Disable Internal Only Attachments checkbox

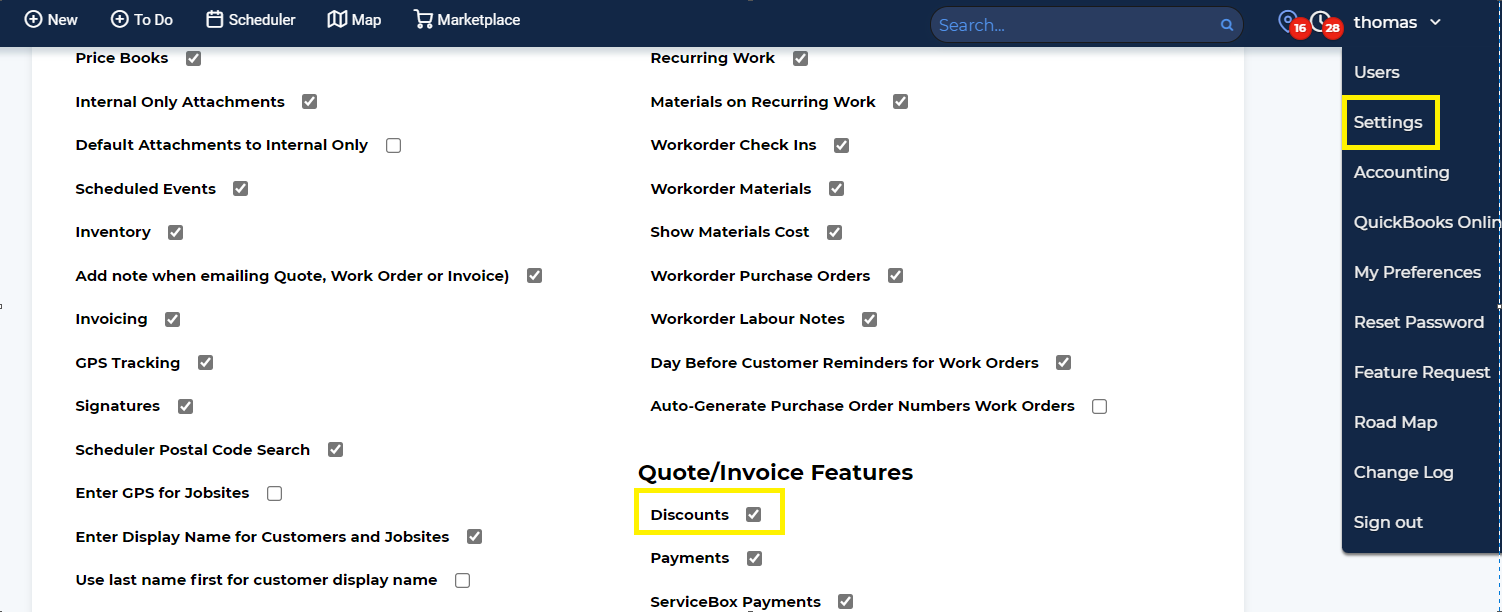(x=309, y=102)
